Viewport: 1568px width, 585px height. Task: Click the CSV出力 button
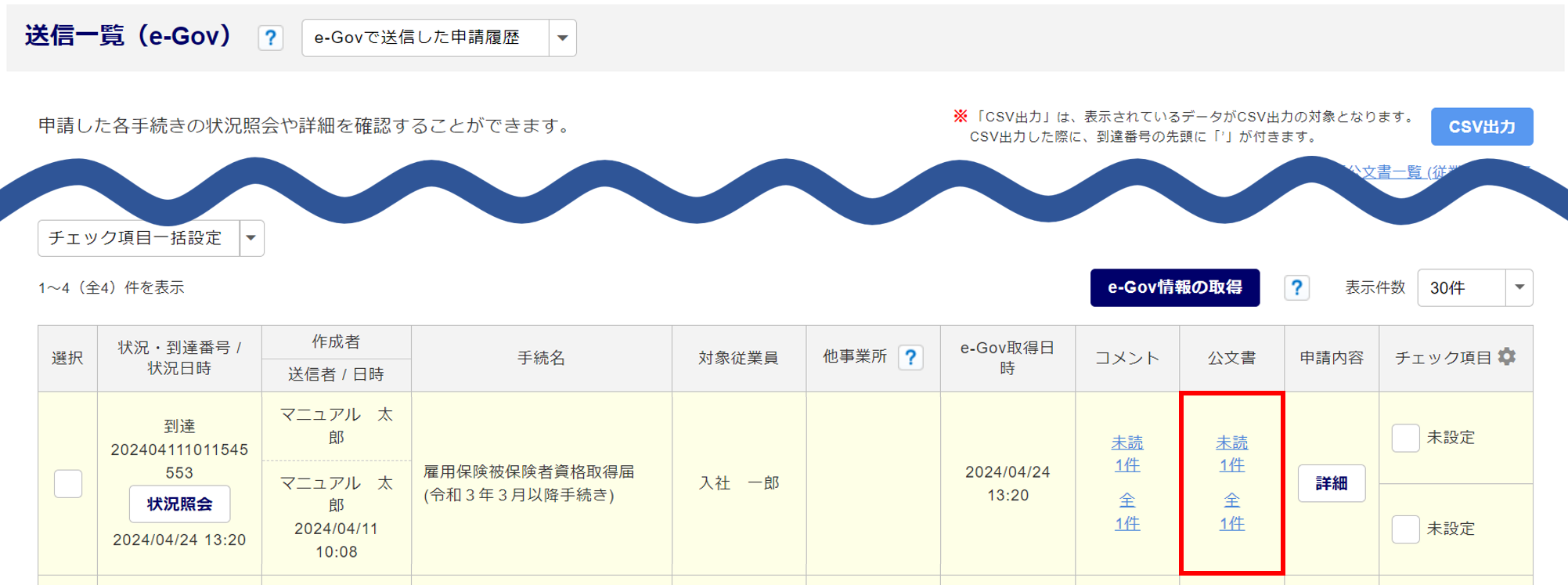(1481, 127)
